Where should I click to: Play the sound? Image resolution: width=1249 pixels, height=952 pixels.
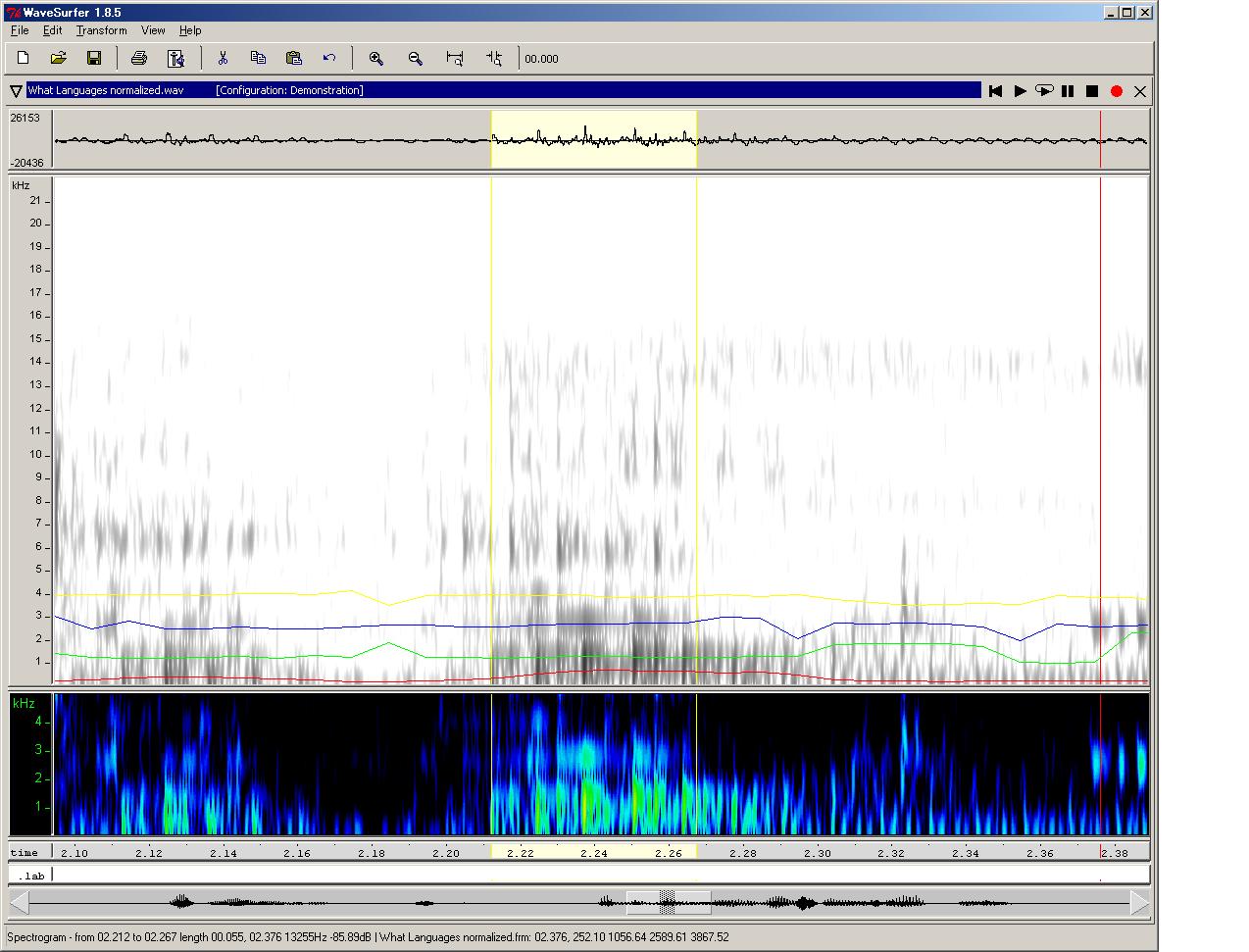tap(1020, 91)
